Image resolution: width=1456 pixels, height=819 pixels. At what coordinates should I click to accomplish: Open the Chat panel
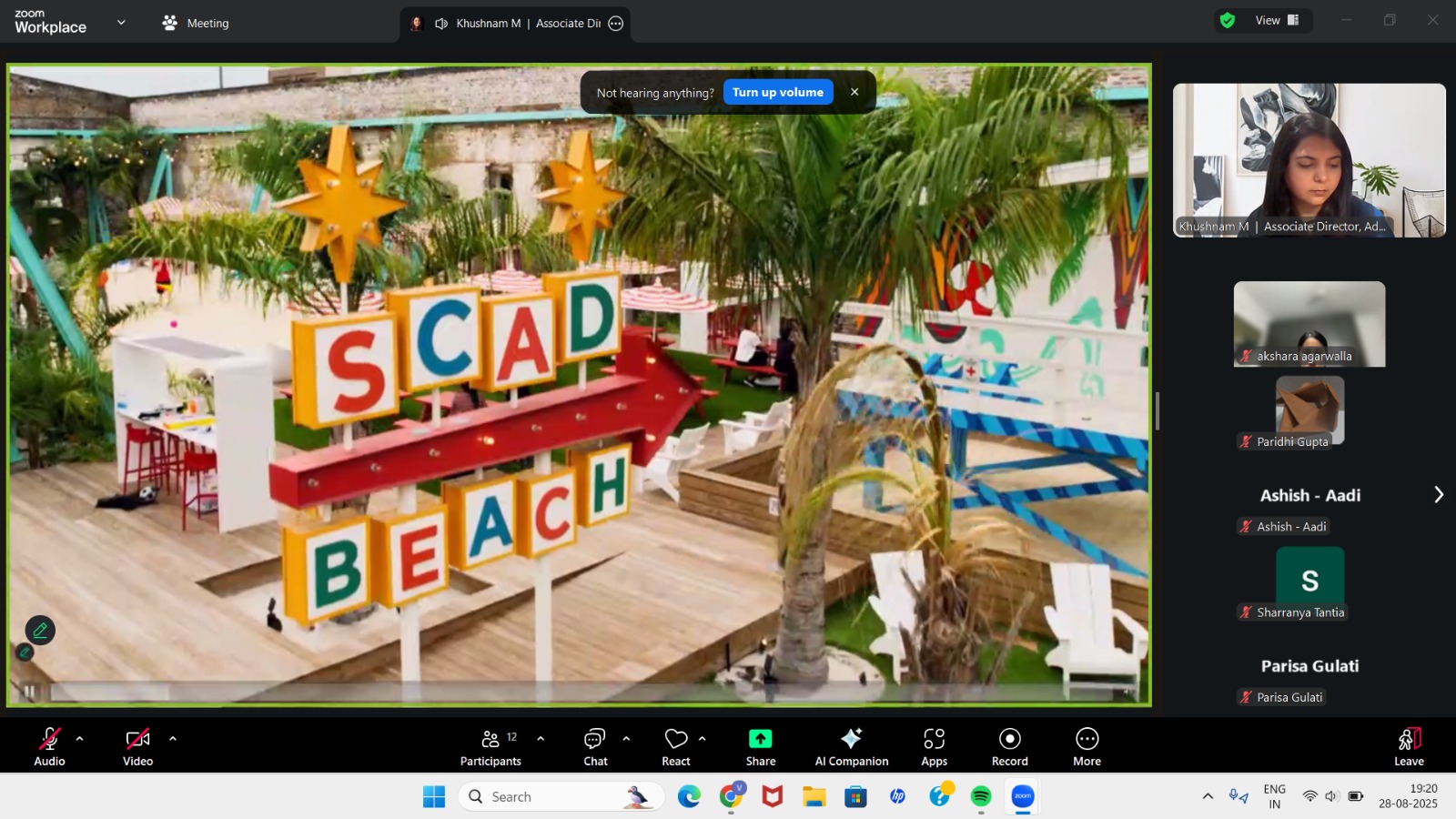595,746
